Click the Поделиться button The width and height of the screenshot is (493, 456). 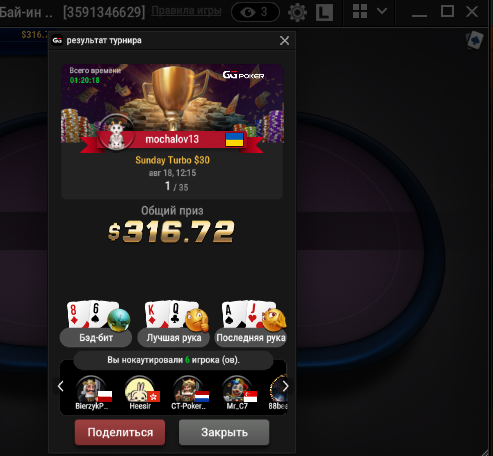click(120, 432)
